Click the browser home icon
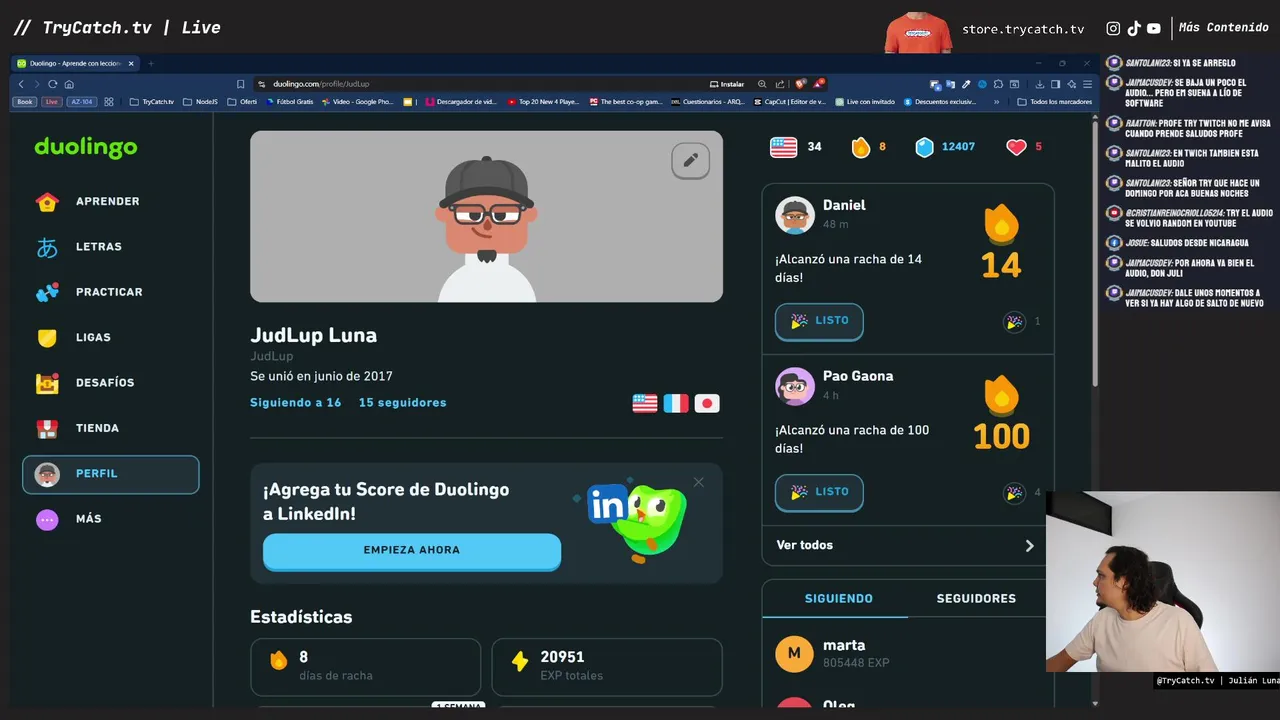This screenshot has height=720, width=1280. [x=69, y=84]
